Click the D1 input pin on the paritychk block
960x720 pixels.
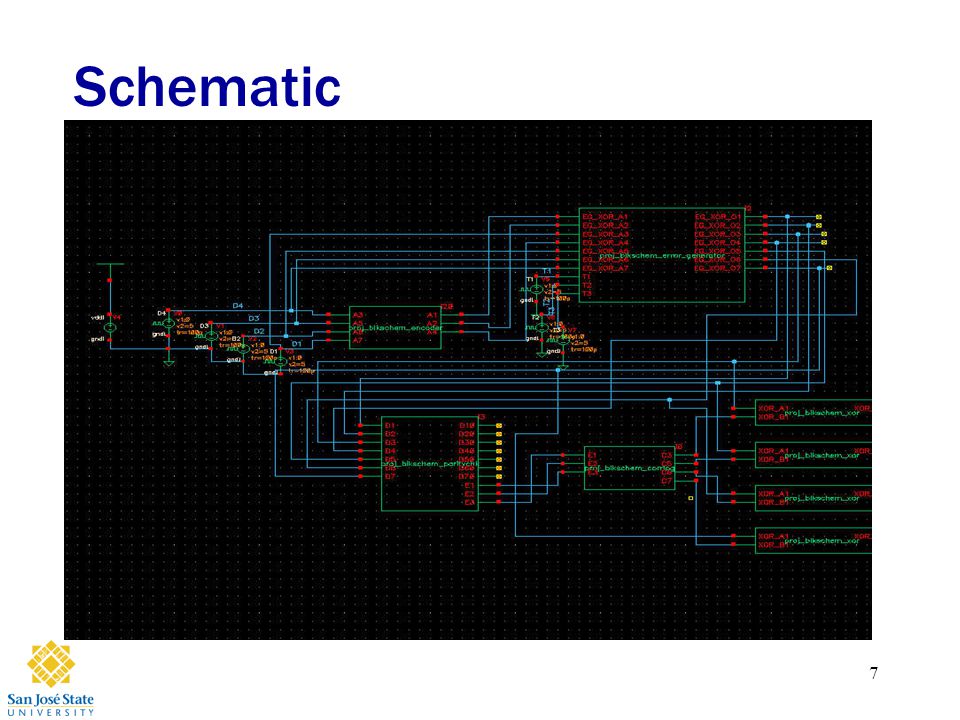click(x=391, y=425)
